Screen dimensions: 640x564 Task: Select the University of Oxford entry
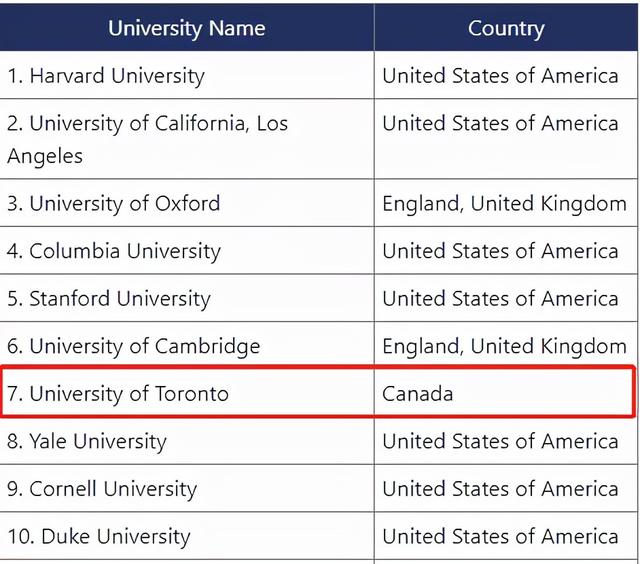(x=114, y=204)
